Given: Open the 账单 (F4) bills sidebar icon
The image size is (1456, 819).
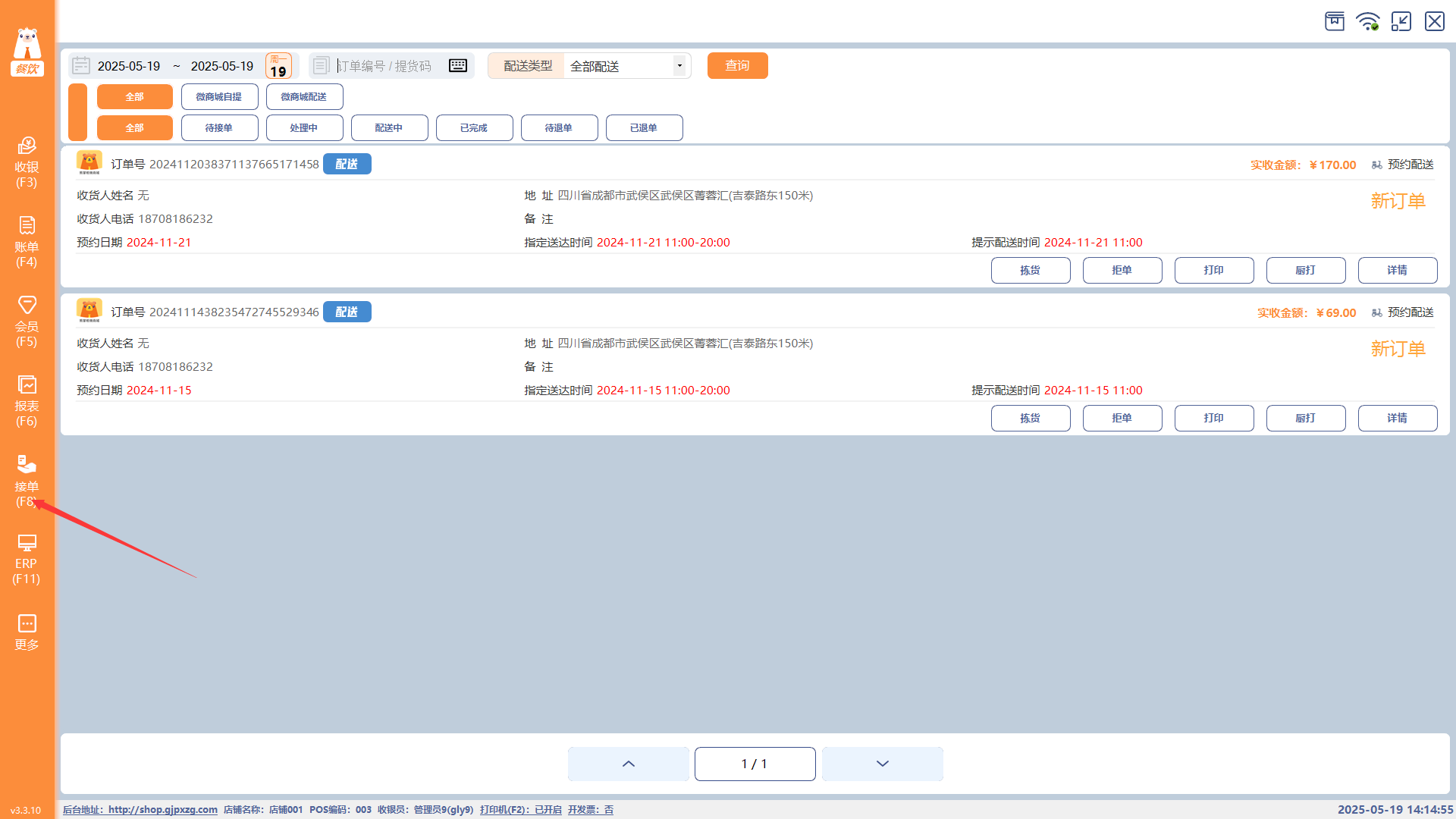Looking at the screenshot, I should coord(27,241).
